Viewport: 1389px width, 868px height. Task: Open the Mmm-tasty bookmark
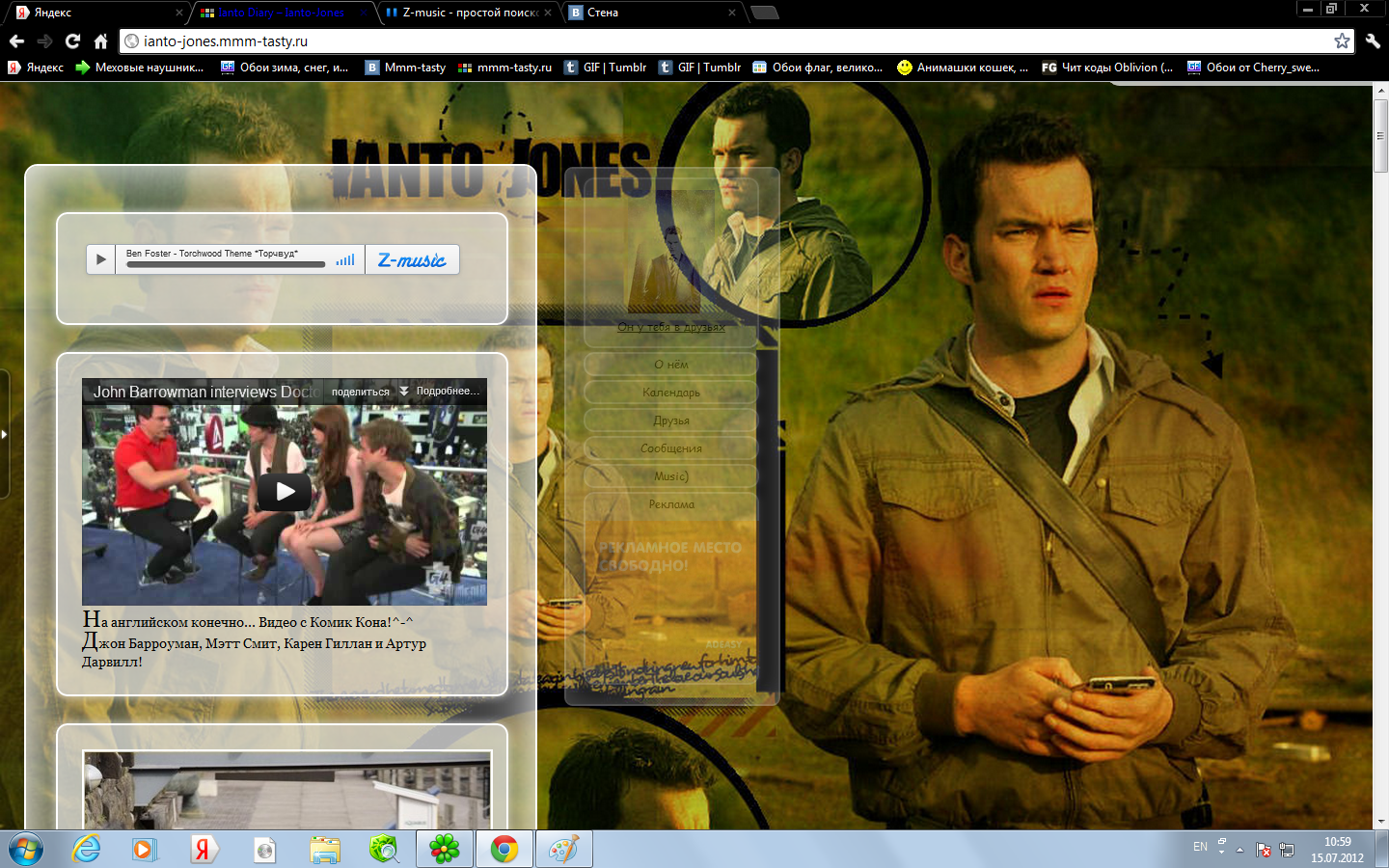pyautogui.click(x=405, y=68)
